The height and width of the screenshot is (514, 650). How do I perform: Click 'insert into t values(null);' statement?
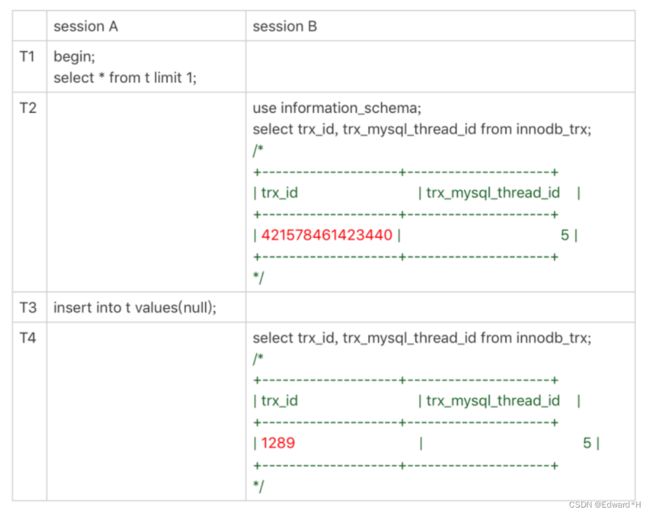(x=135, y=308)
